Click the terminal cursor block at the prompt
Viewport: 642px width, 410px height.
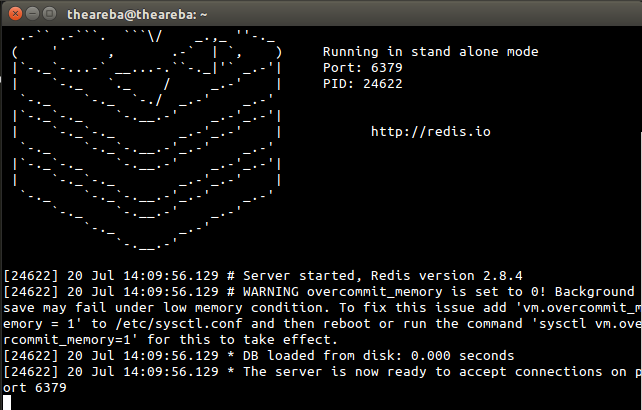[7, 403]
